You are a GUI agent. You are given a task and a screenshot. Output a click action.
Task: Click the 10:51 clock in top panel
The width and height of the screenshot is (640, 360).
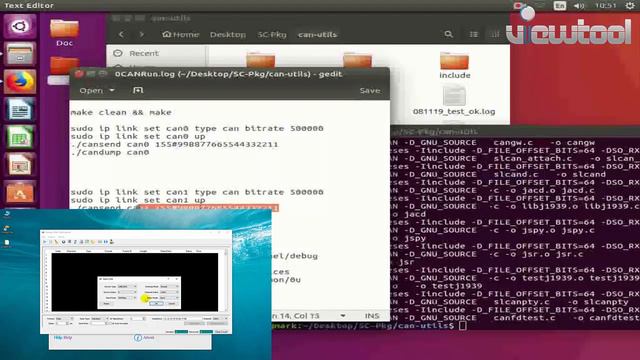point(605,5)
